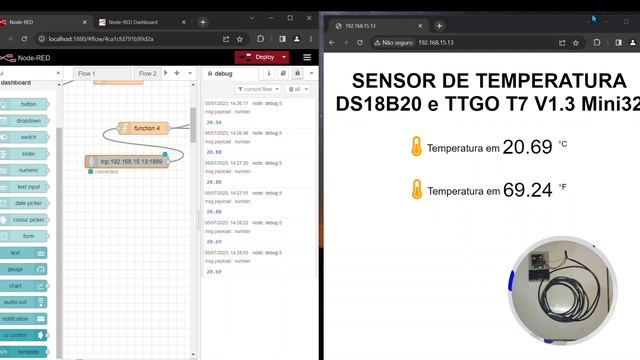Close the Node-RED browser tab
The height and width of the screenshot is (360, 640).
(x=84, y=22)
